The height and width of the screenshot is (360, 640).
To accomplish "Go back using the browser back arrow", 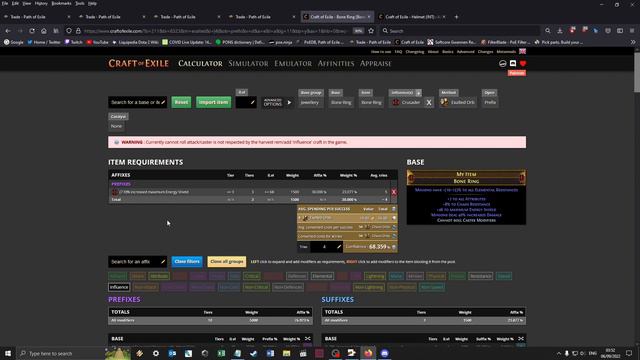I will pyautogui.click(x=8, y=31).
